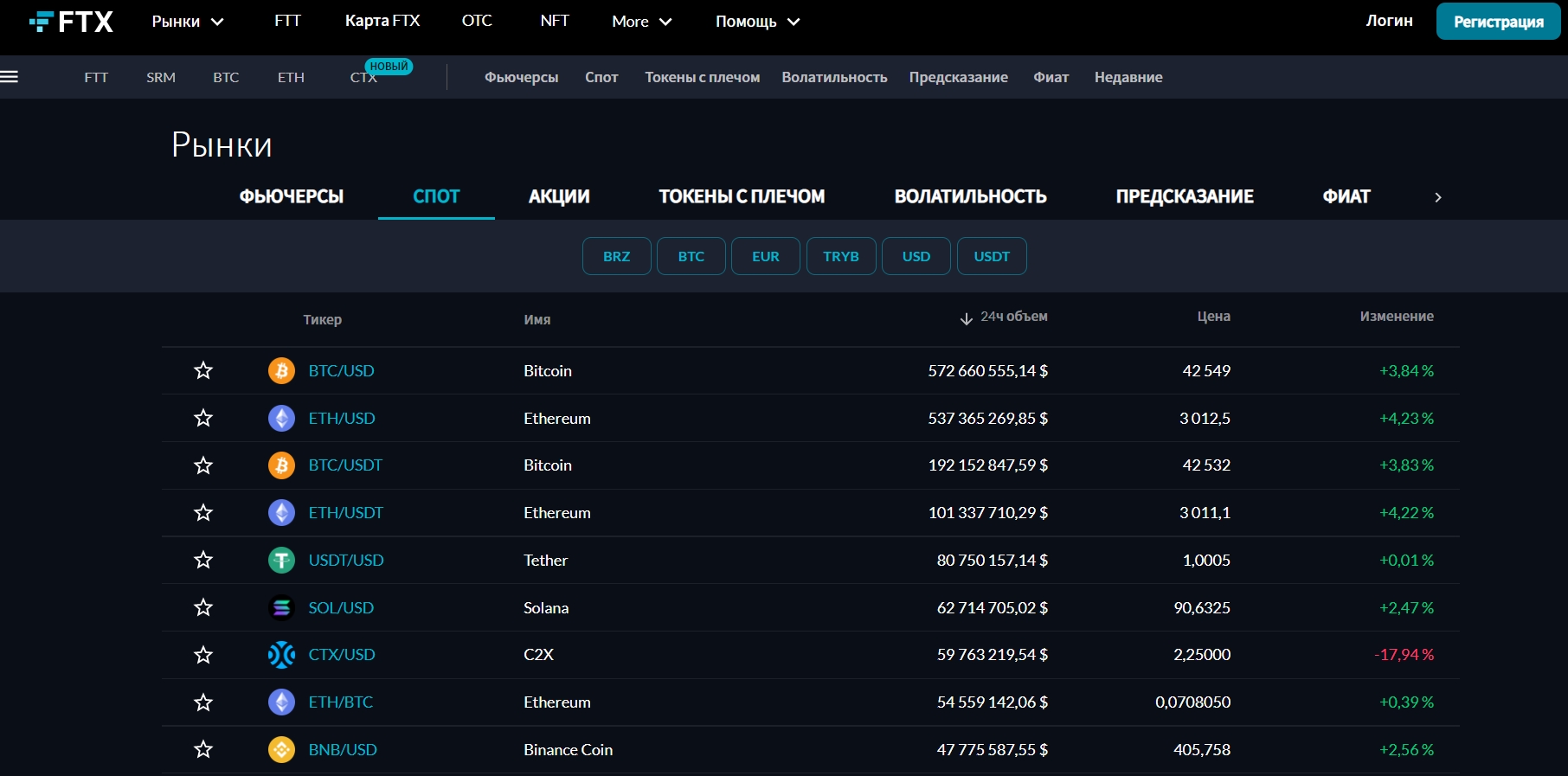The width and height of the screenshot is (1568, 776).
Task: Open Спот in the secondary bar
Action: [601, 77]
